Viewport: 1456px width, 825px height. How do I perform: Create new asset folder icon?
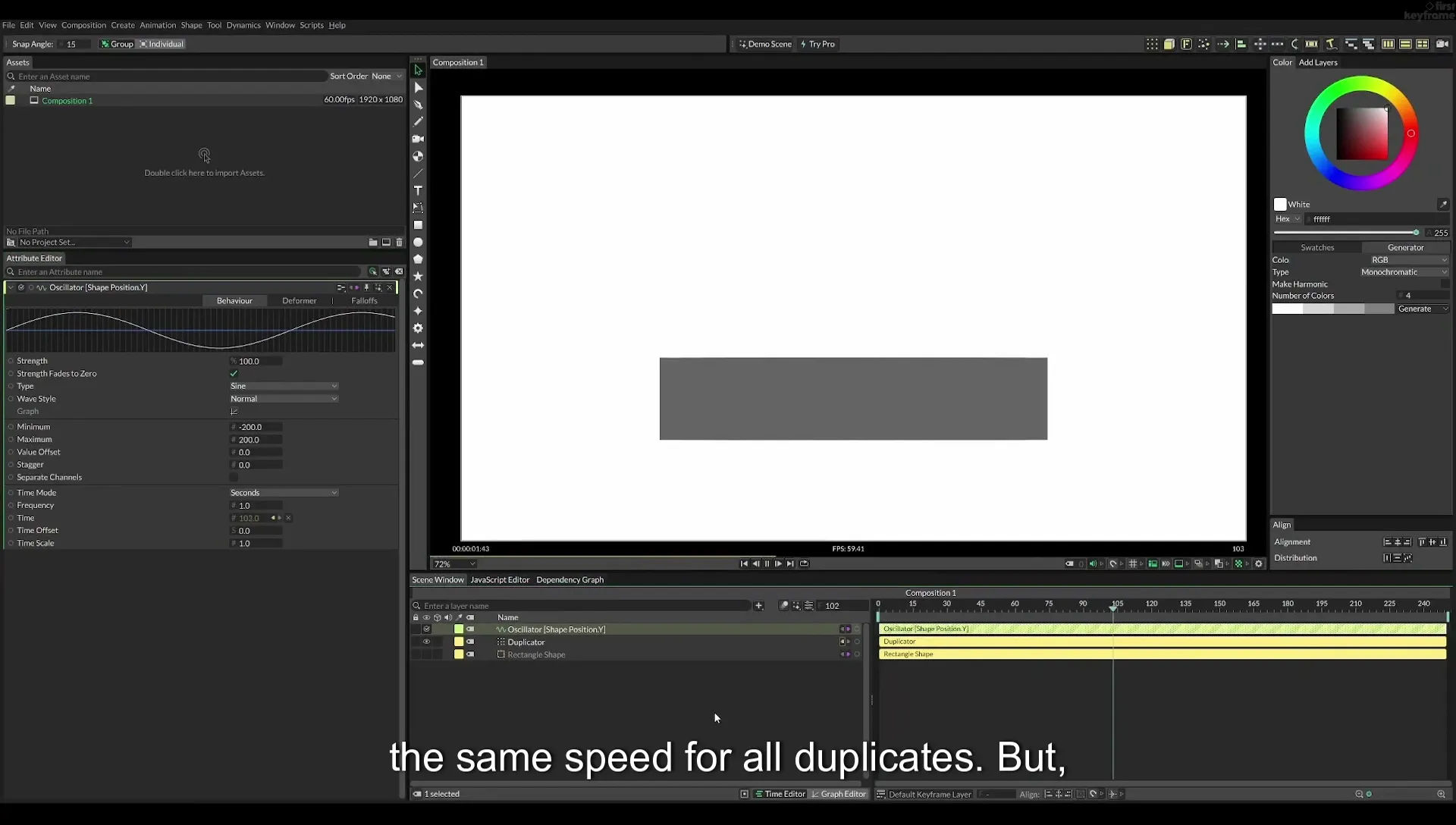(373, 243)
